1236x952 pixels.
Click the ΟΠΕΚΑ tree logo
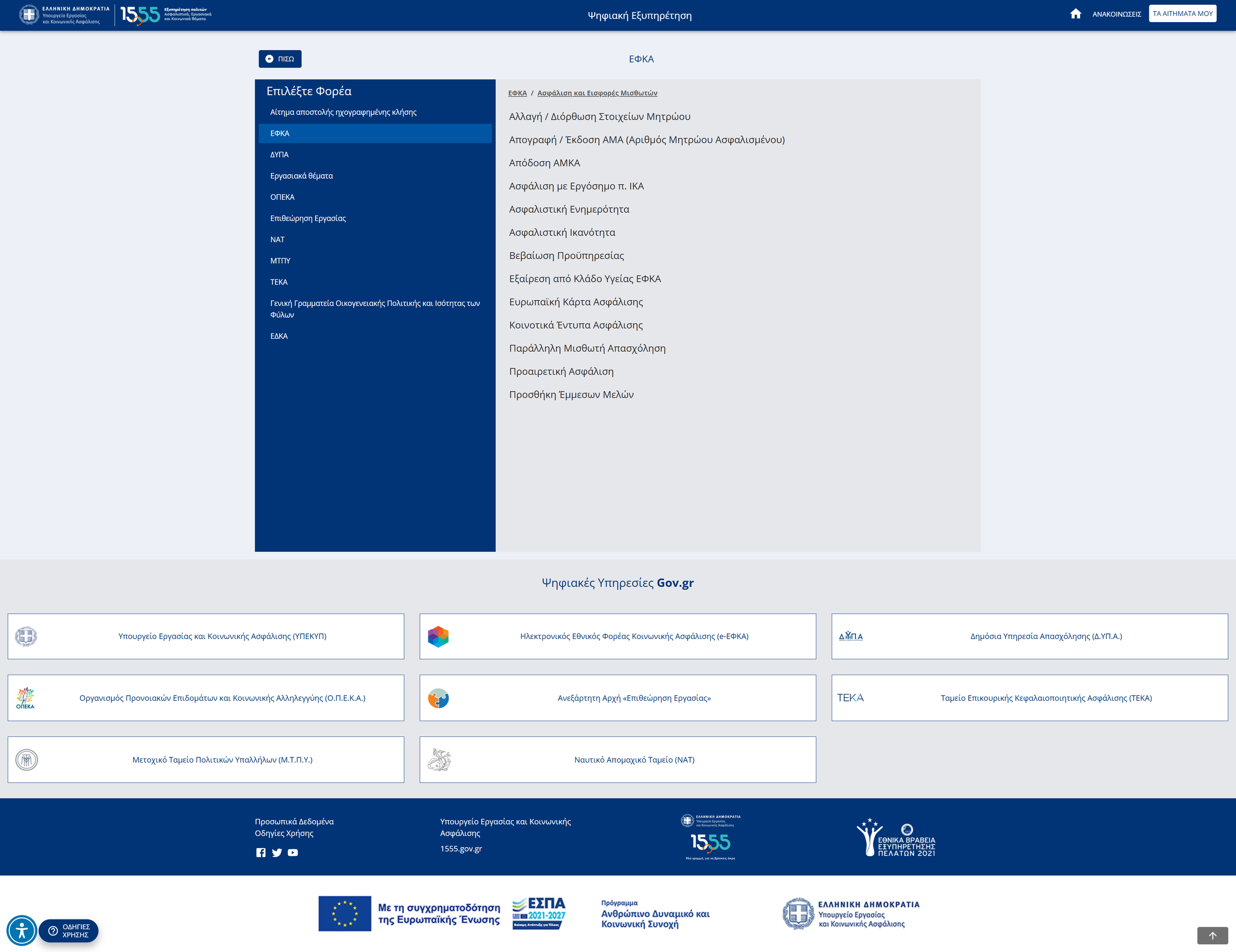(25, 698)
